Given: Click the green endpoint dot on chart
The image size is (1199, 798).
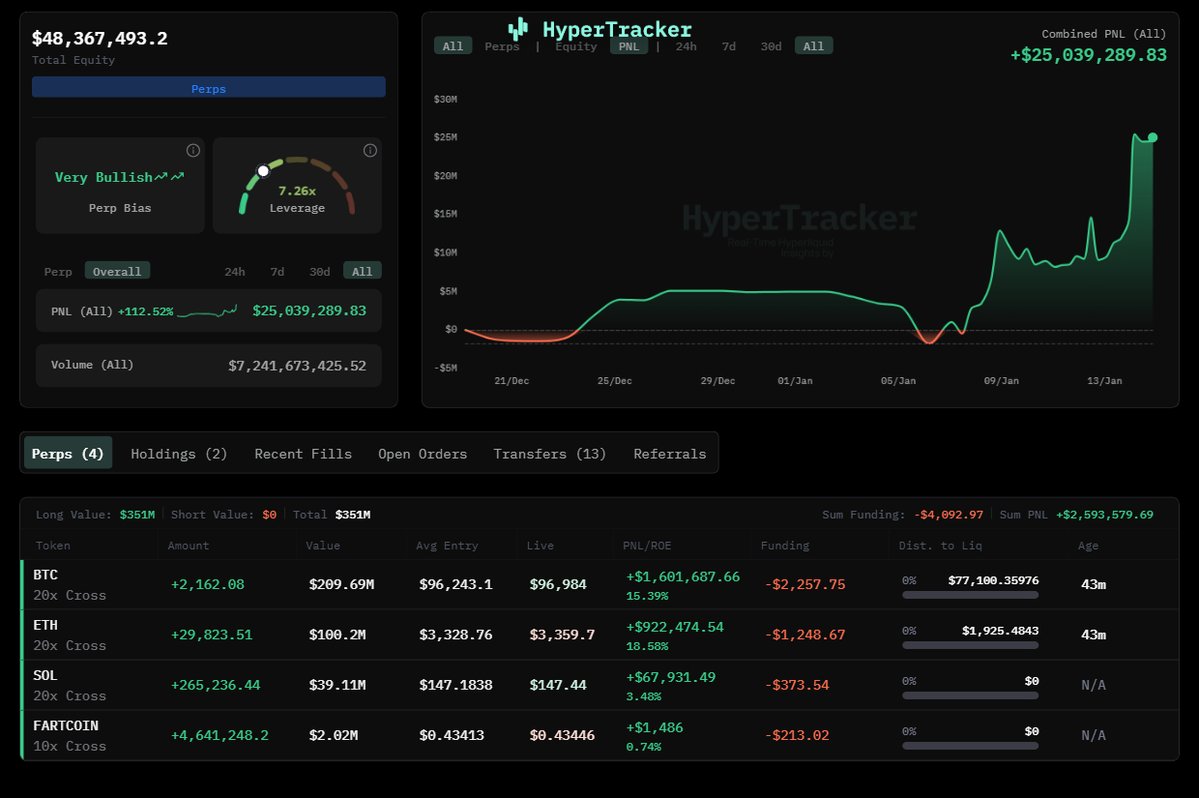Looking at the screenshot, I should 1152,138.
